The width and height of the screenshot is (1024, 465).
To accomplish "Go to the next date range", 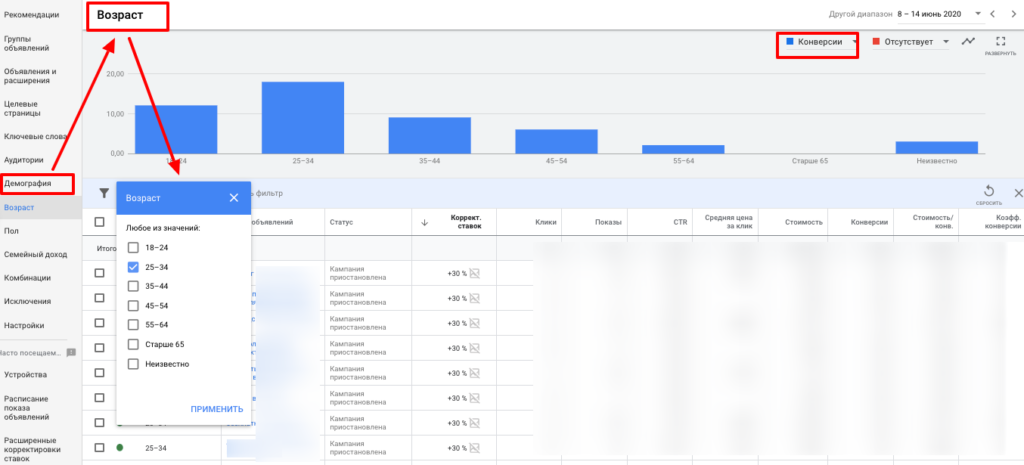I will (x=1012, y=14).
